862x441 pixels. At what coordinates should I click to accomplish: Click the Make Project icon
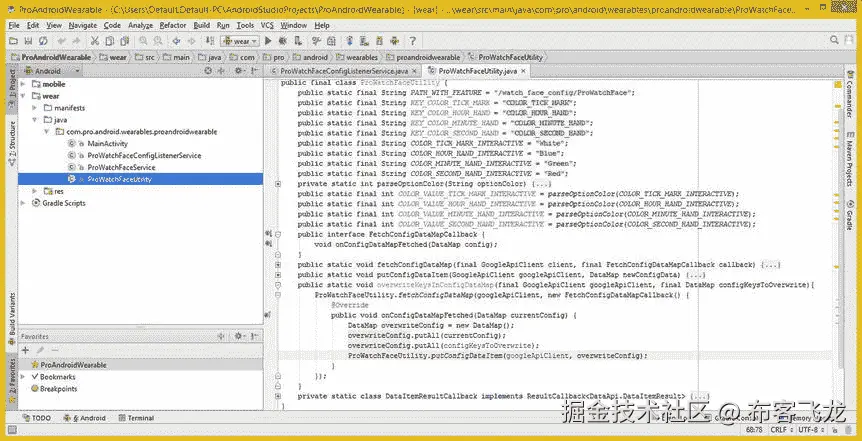pos(210,41)
